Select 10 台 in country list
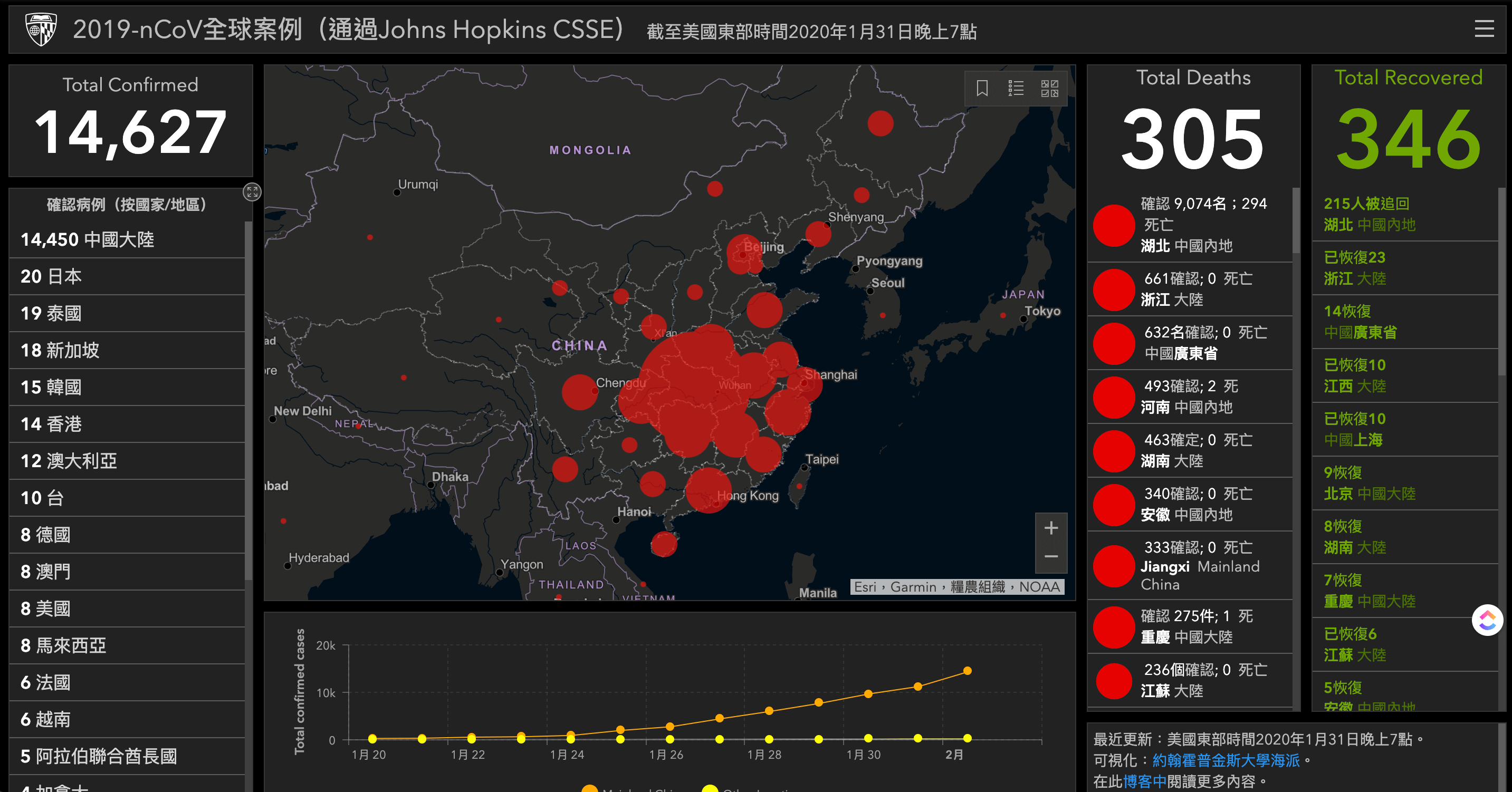 tap(127, 498)
